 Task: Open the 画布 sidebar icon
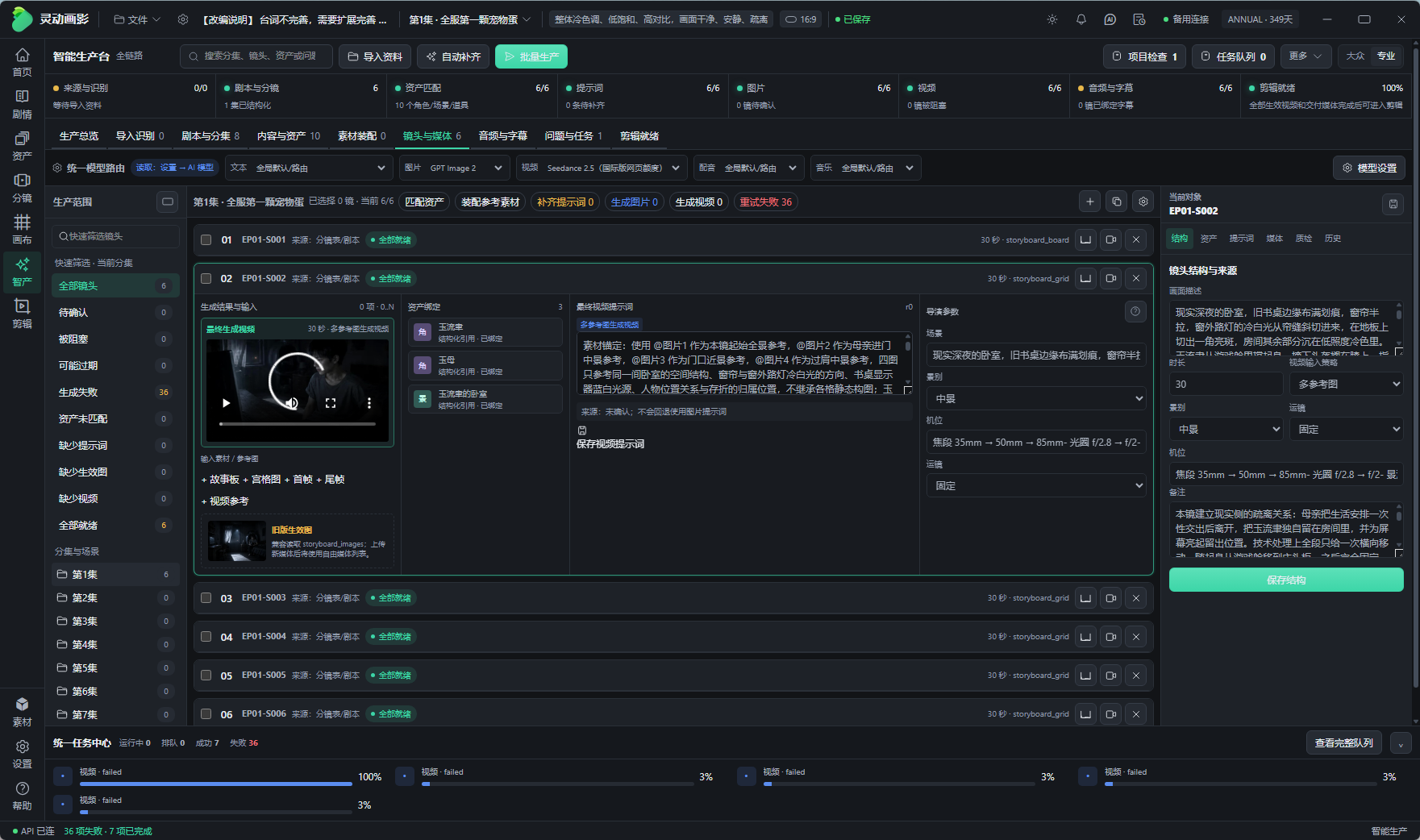(22, 229)
